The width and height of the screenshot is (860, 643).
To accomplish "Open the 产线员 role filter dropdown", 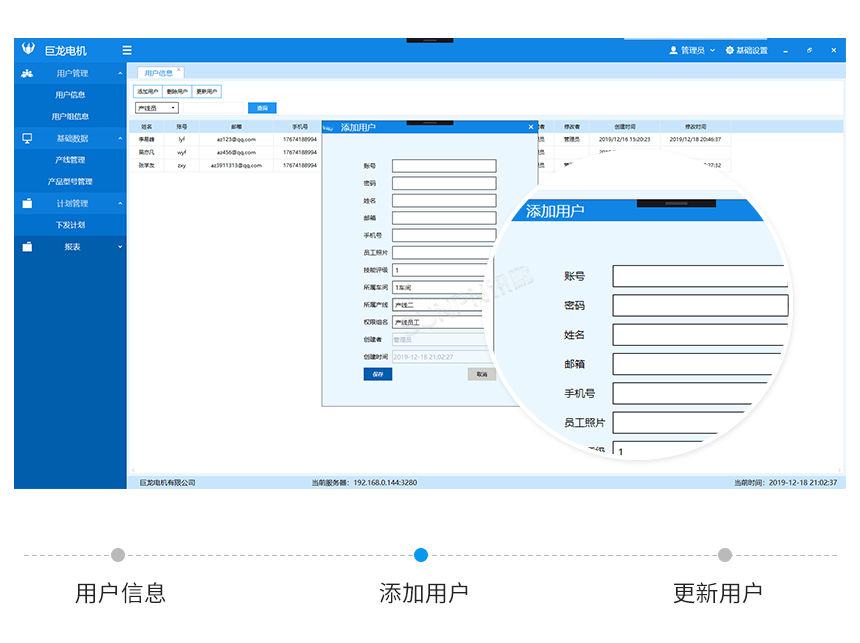I will (x=156, y=107).
